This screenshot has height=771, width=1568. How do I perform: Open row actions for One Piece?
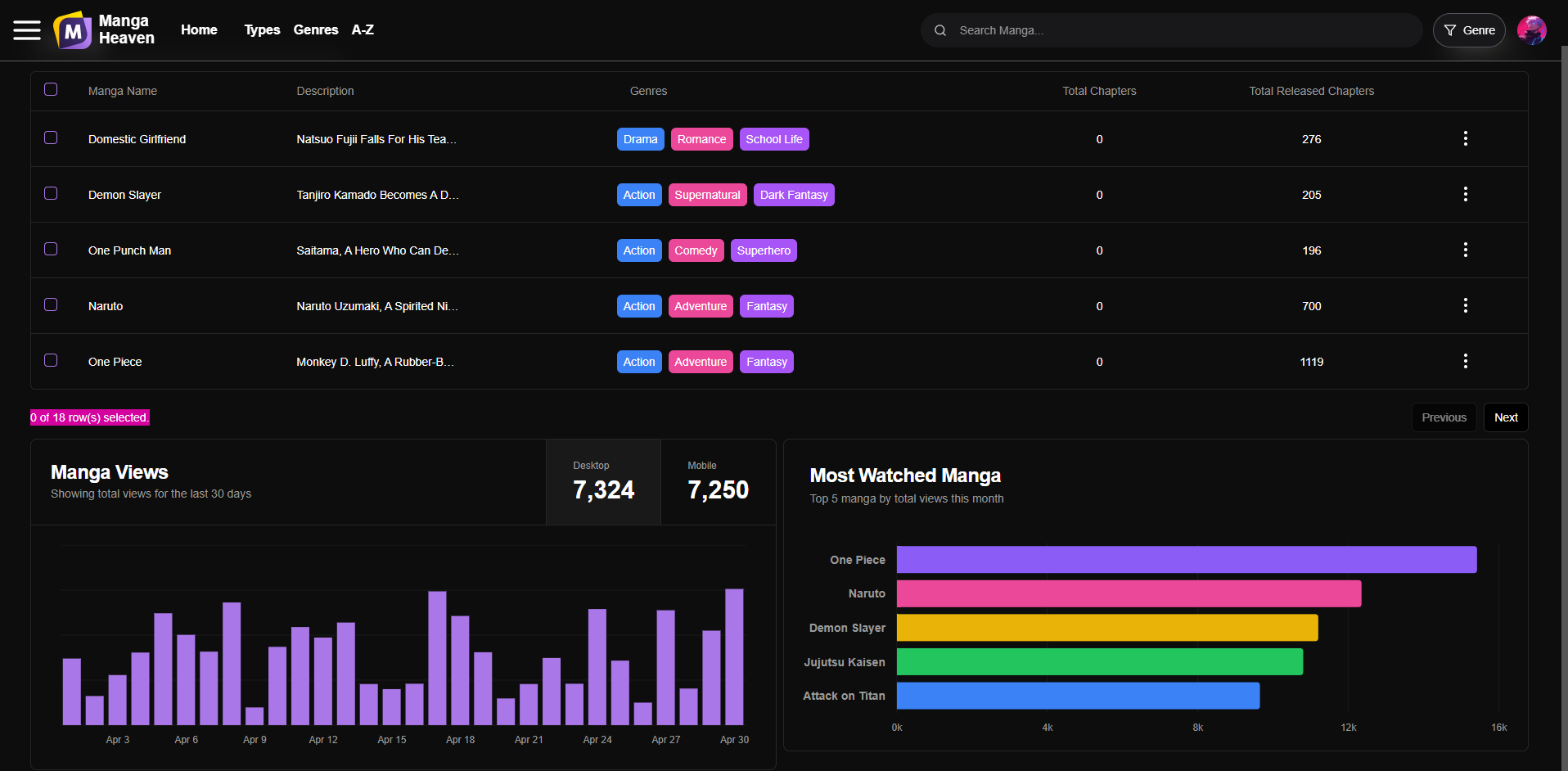[1465, 361]
